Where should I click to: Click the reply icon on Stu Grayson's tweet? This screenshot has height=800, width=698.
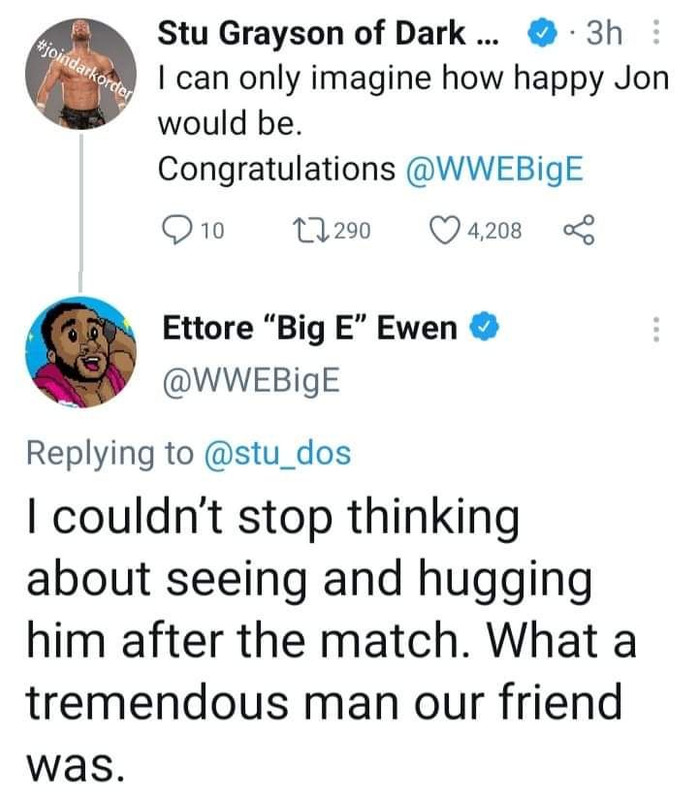click(177, 231)
